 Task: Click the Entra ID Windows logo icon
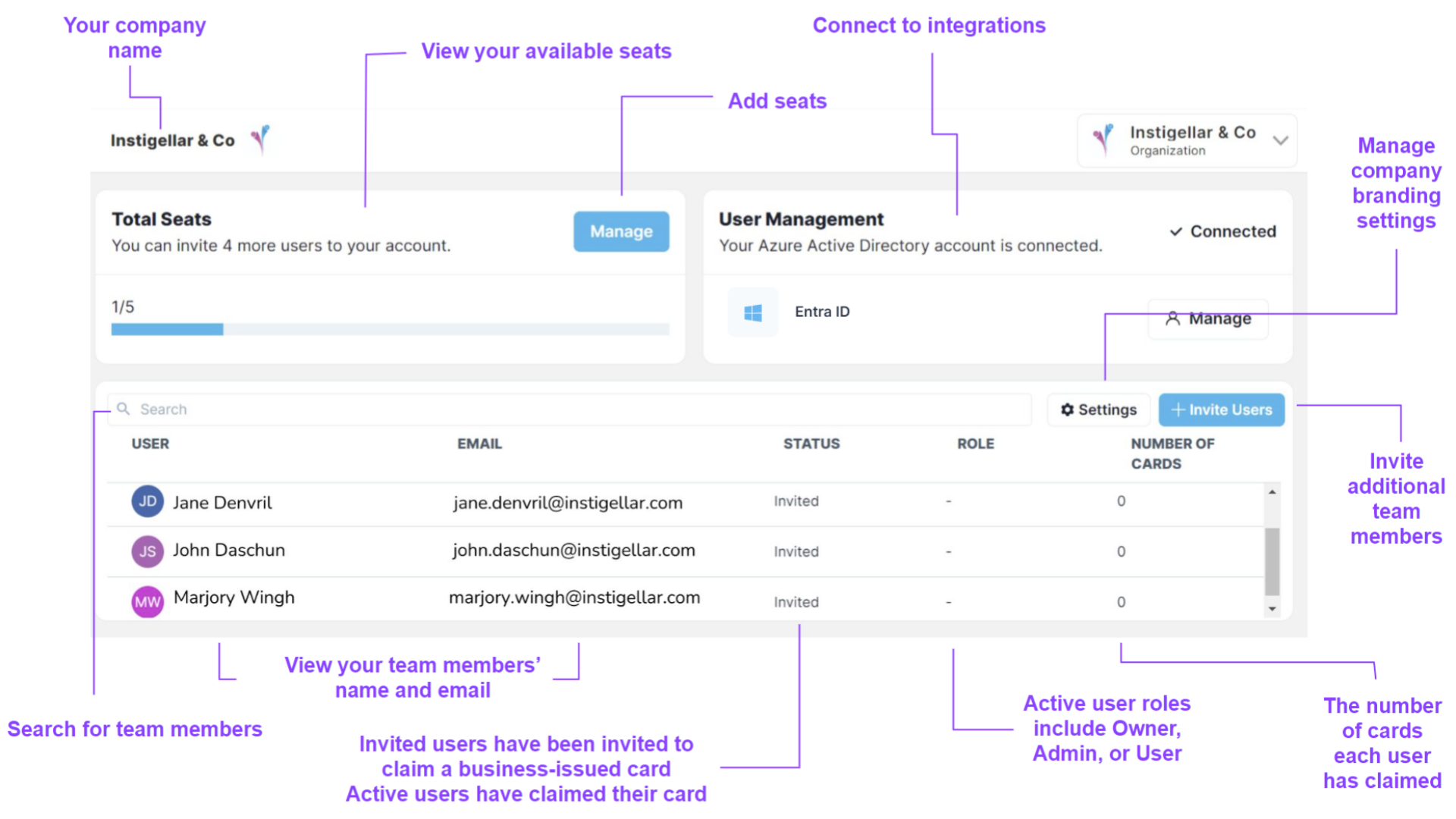point(752,312)
